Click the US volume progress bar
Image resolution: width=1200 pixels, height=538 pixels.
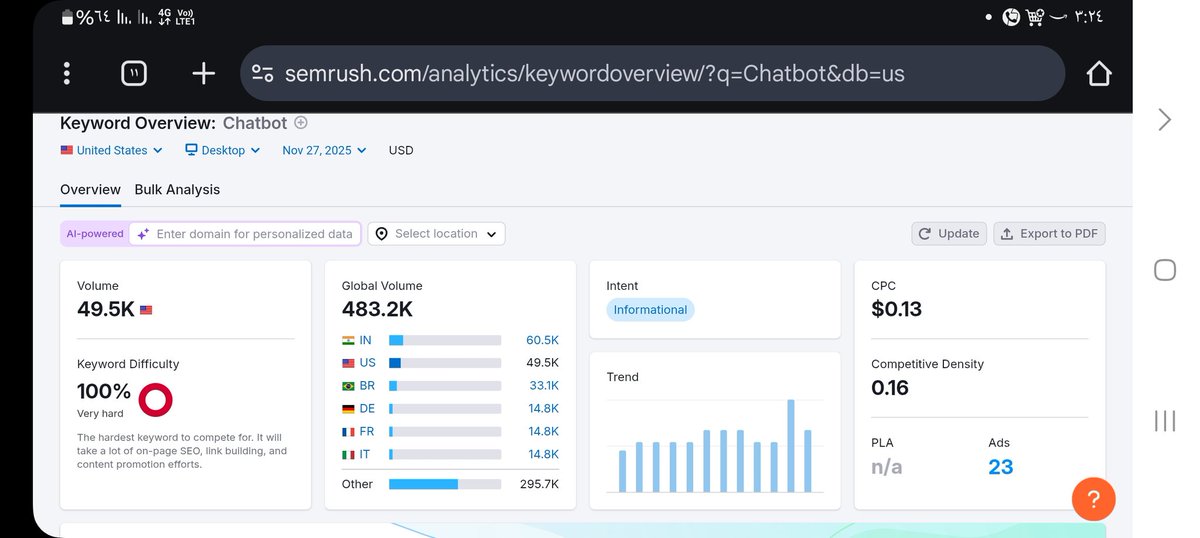[x=445, y=363]
